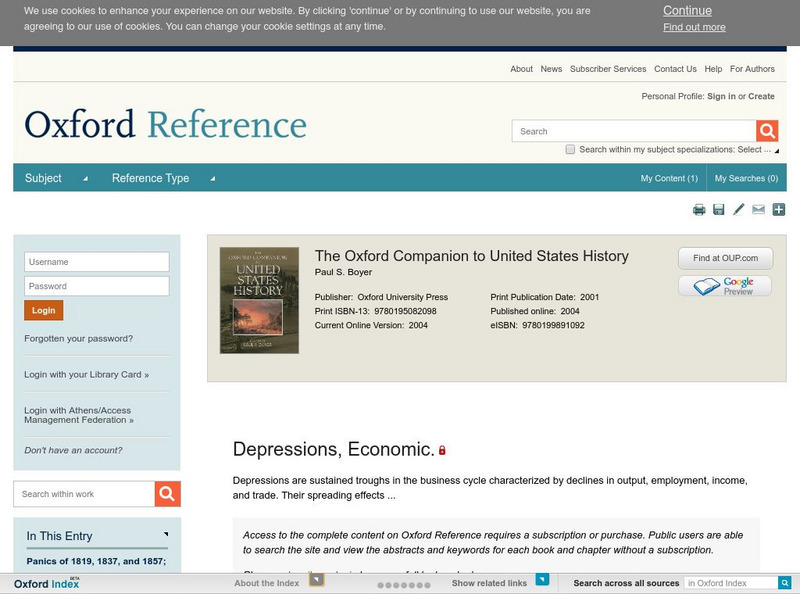Click the orange main search magnifier button
Viewport: 800px width, 594px height.
click(767, 131)
